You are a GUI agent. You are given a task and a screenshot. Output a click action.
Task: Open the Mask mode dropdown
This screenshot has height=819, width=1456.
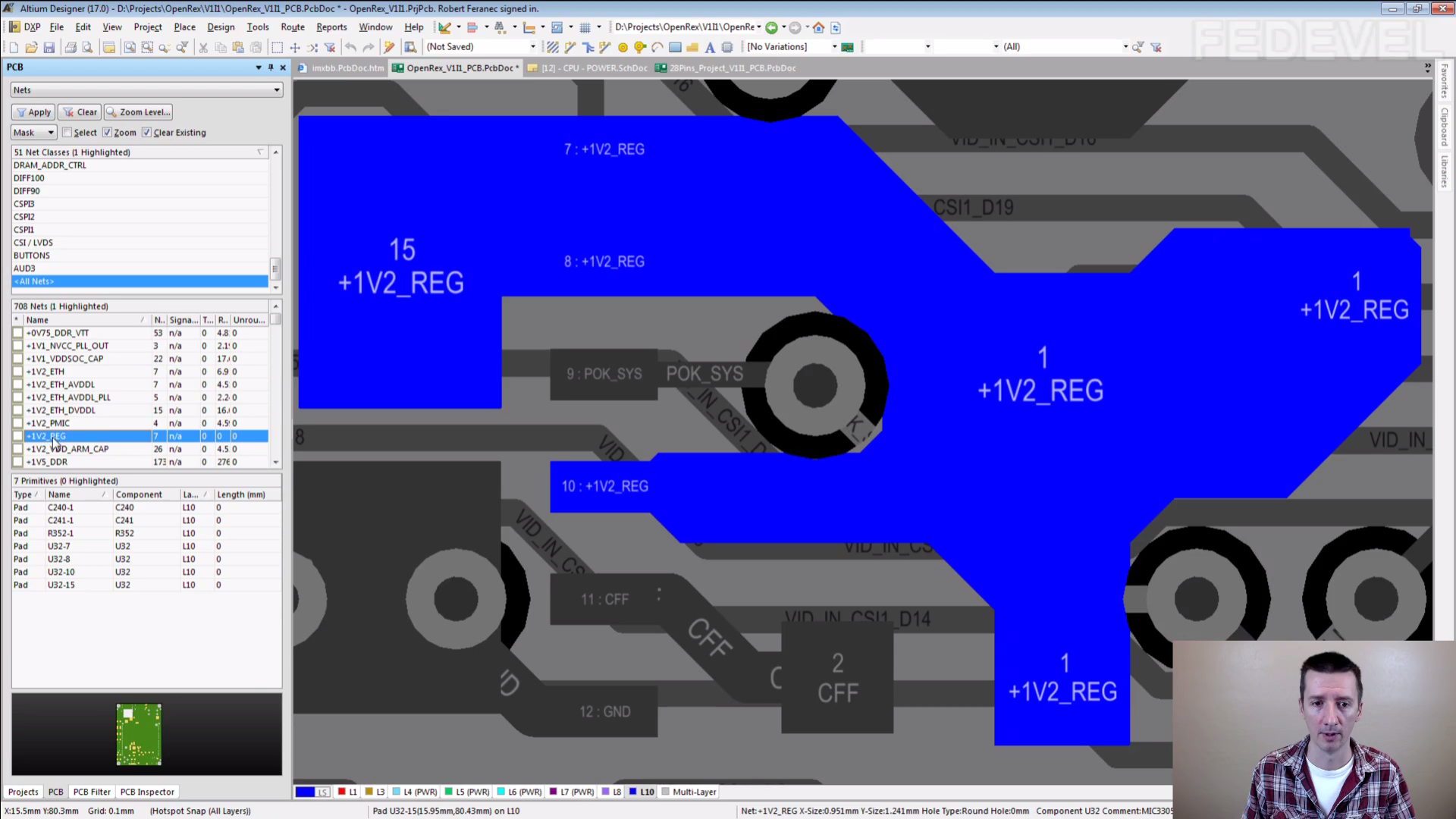point(51,133)
